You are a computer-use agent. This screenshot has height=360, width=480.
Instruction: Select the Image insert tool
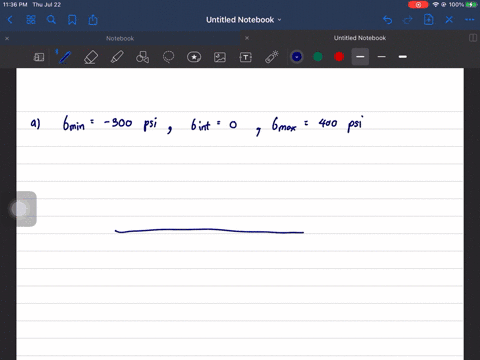(220, 57)
